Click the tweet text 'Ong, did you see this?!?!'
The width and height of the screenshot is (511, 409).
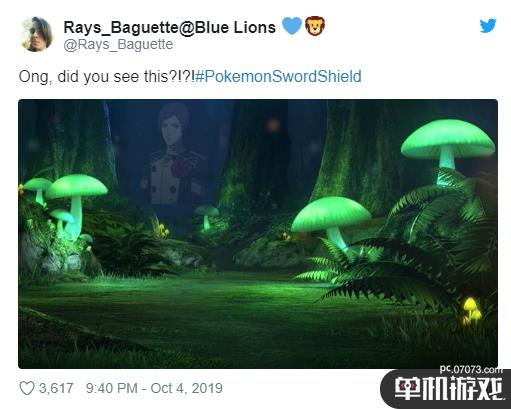tap(107, 76)
